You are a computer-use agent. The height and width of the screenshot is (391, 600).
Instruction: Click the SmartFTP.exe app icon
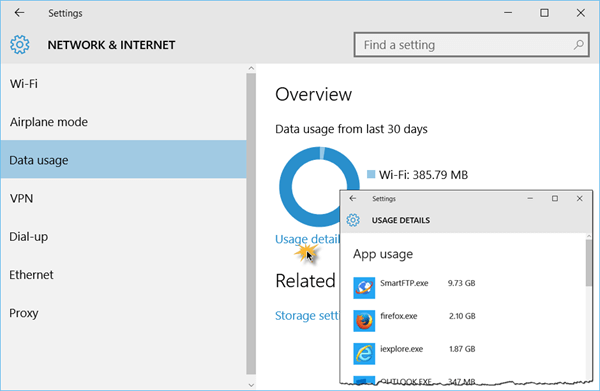click(x=364, y=288)
